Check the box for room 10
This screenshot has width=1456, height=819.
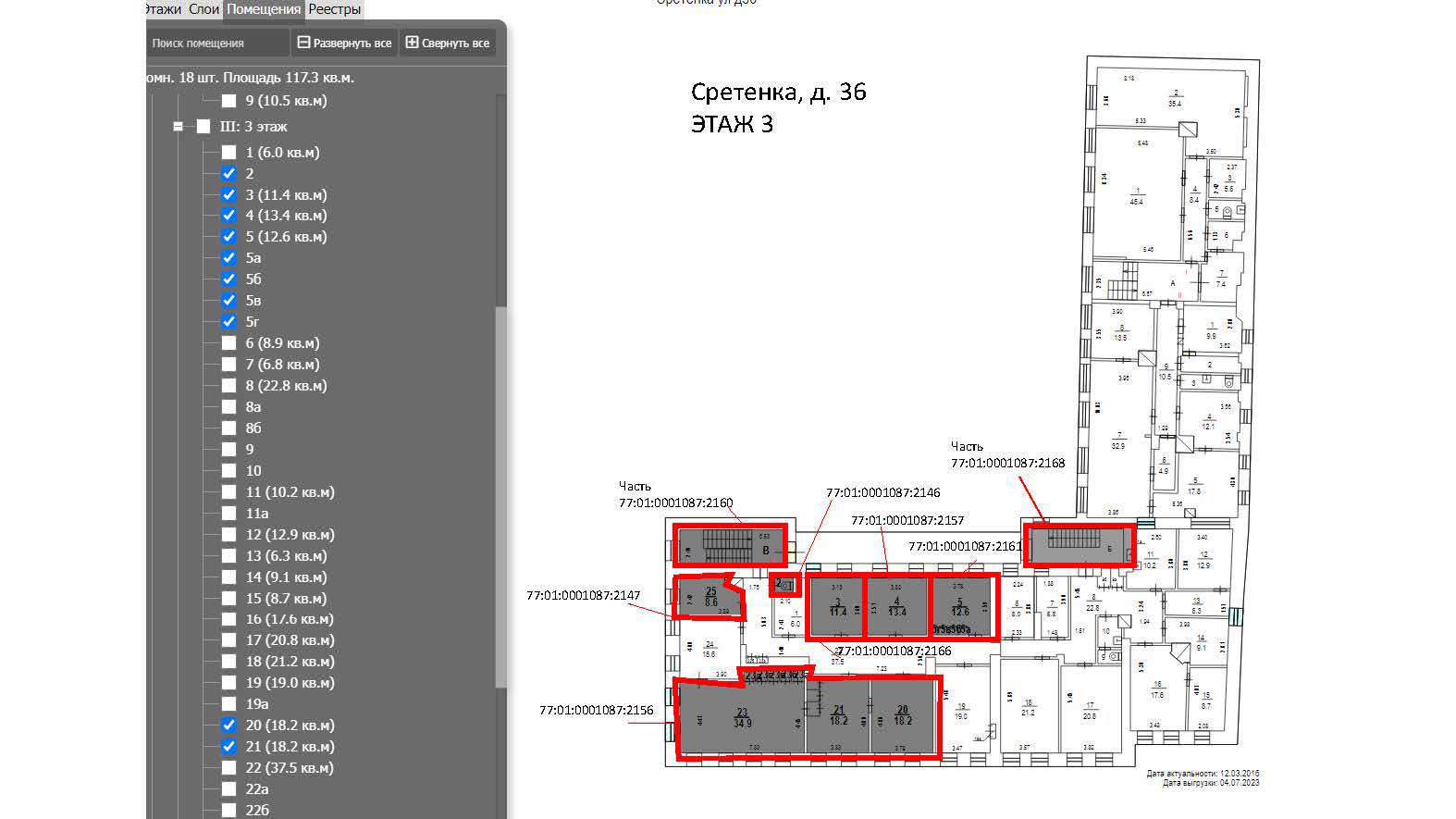coord(228,471)
